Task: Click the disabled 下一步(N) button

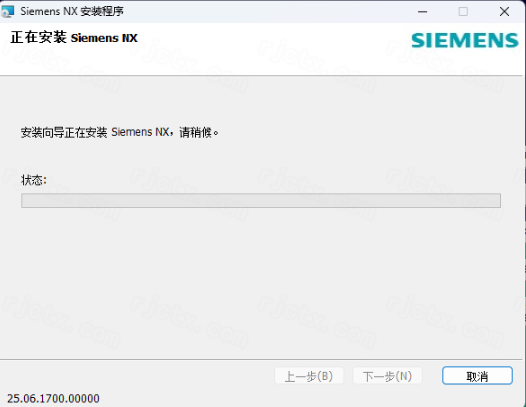Action: point(387,376)
